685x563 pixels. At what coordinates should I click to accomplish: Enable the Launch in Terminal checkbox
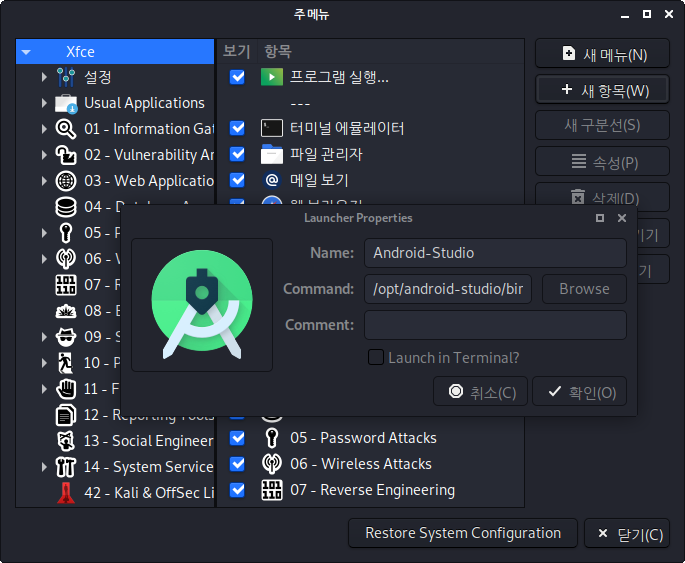[376, 357]
